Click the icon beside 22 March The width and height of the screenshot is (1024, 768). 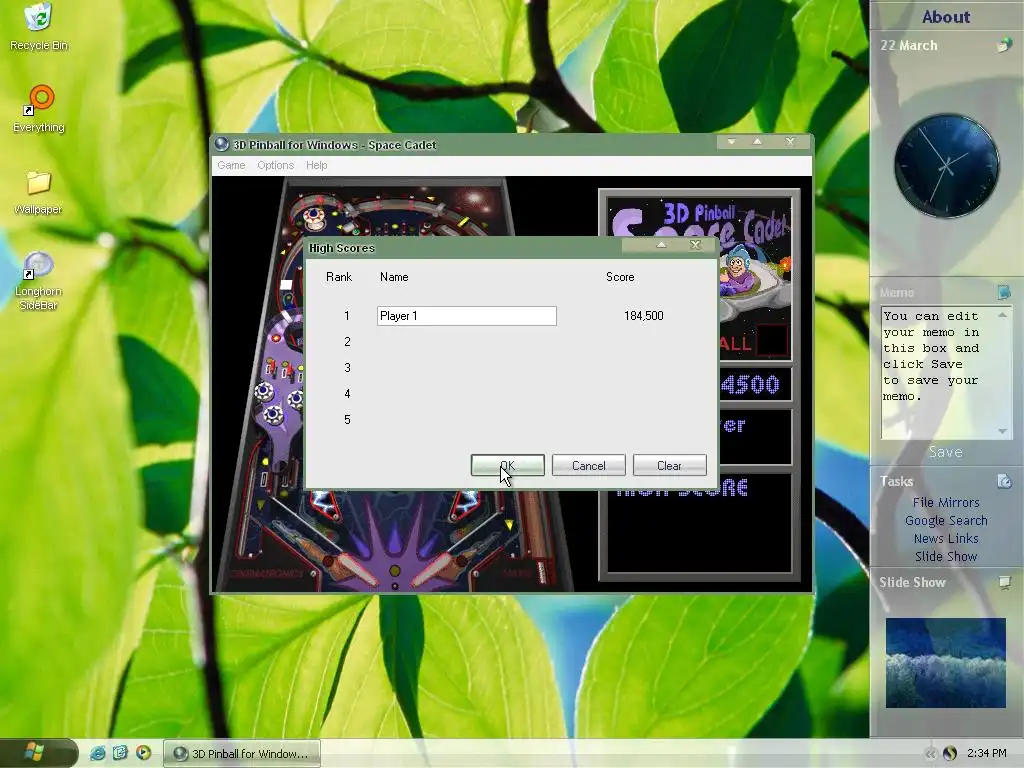click(1004, 45)
